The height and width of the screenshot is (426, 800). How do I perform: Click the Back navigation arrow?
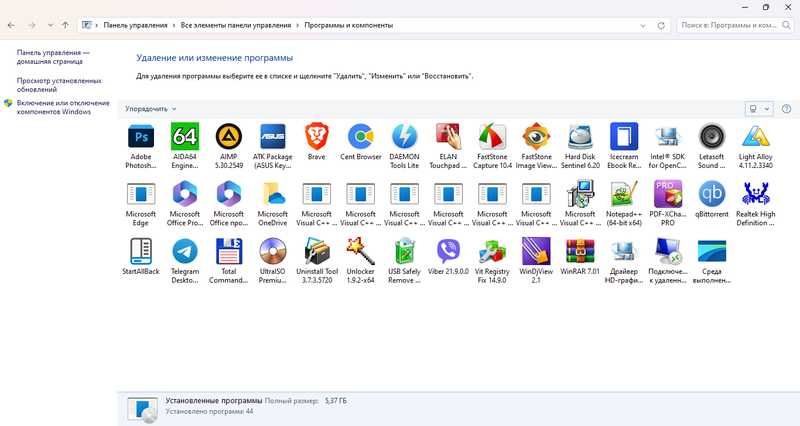point(12,25)
